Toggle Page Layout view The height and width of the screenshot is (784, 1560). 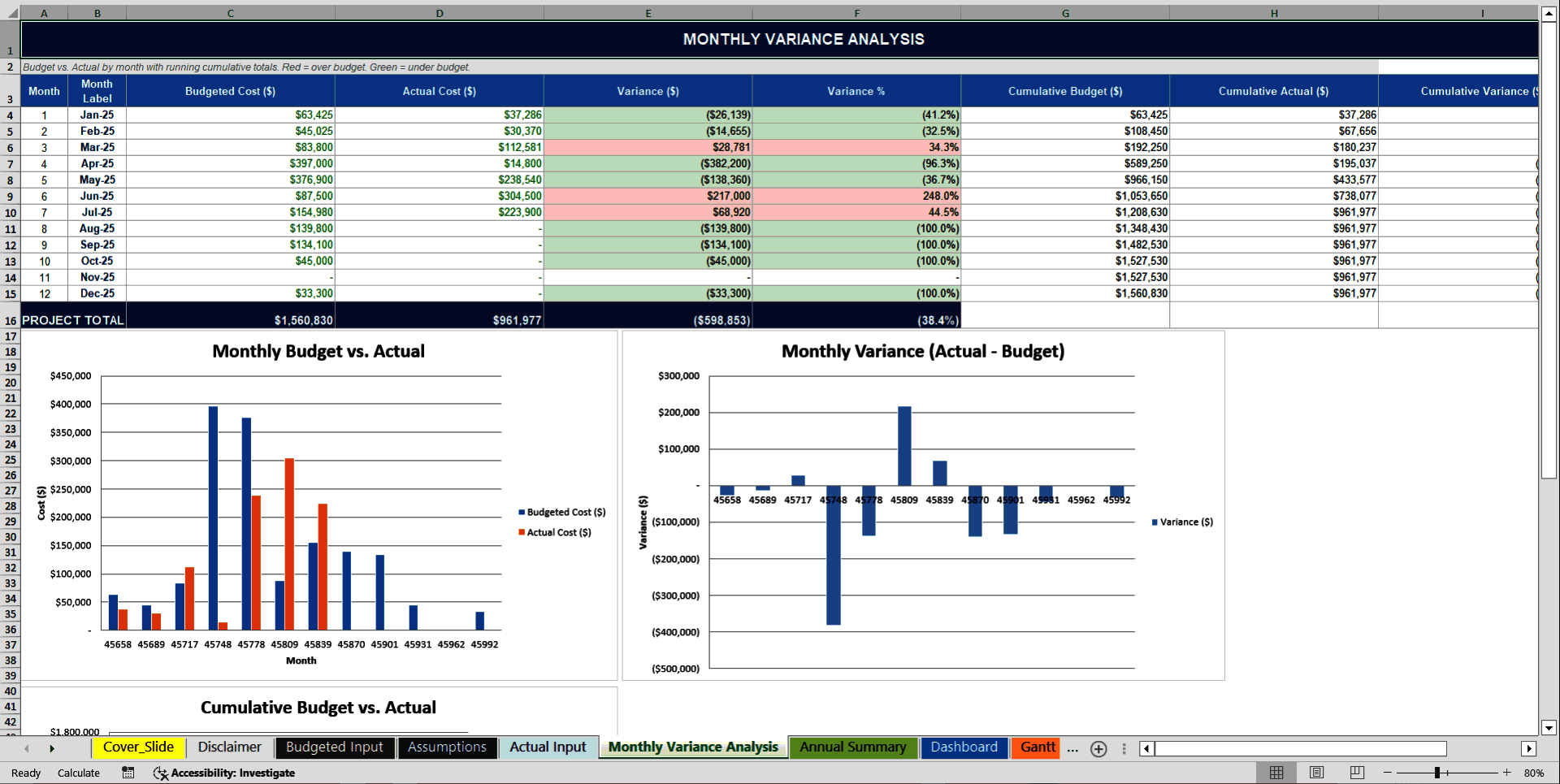pyautogui.click(x=1315, y=773)
